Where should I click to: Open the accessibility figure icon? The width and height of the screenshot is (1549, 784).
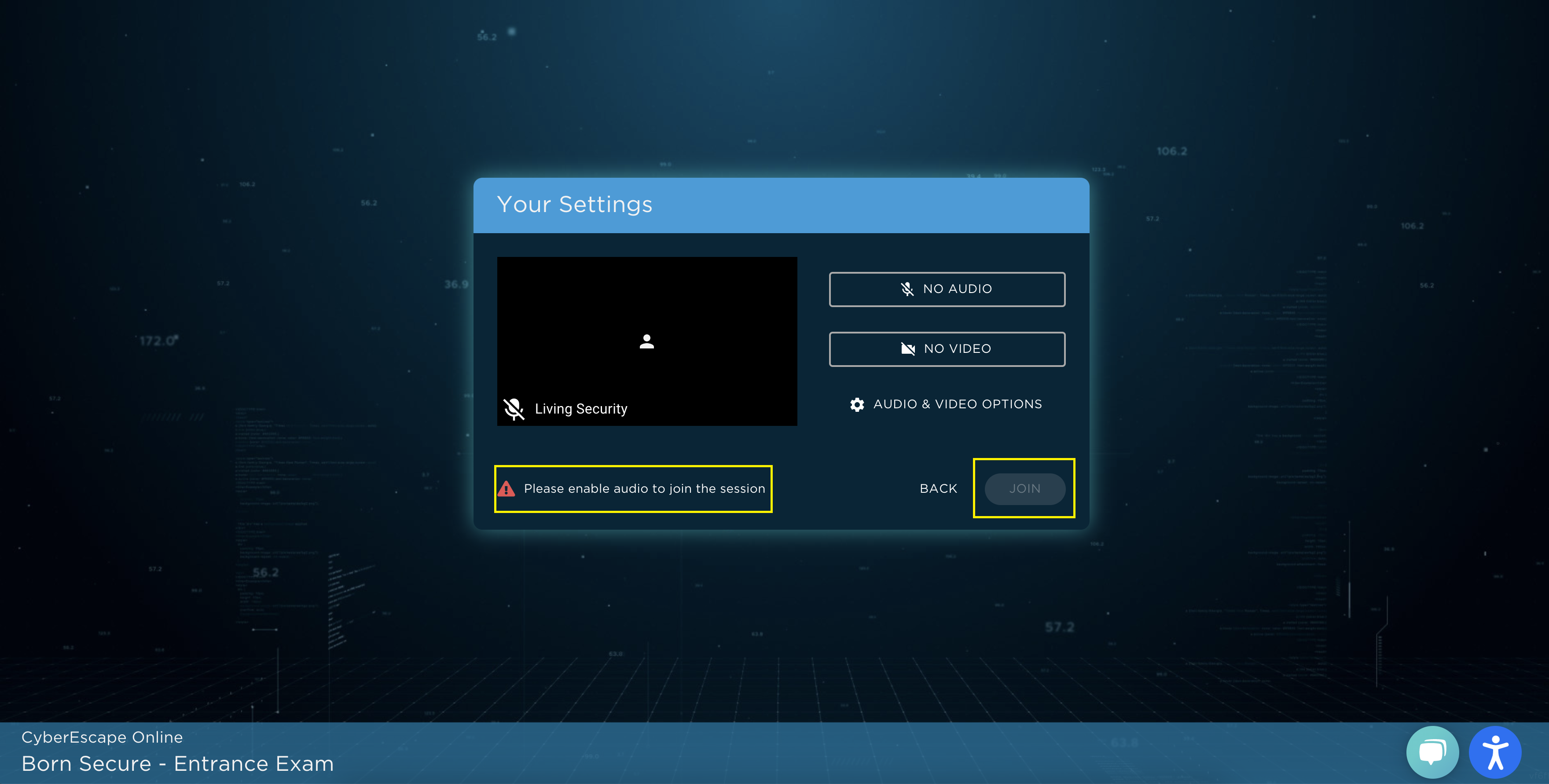(x=1495, y=751)
